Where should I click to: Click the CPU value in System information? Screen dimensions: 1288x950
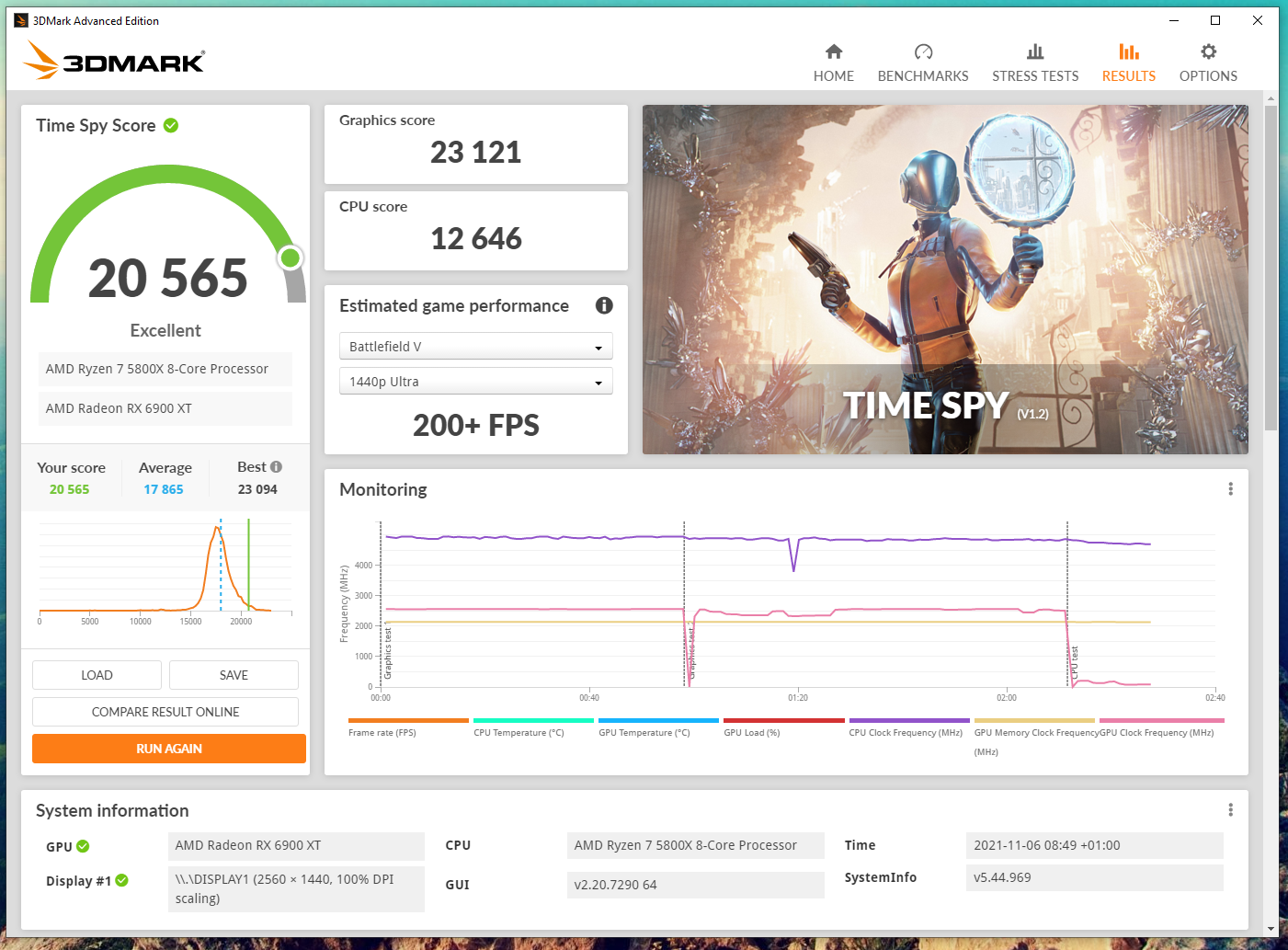(695, 845)
